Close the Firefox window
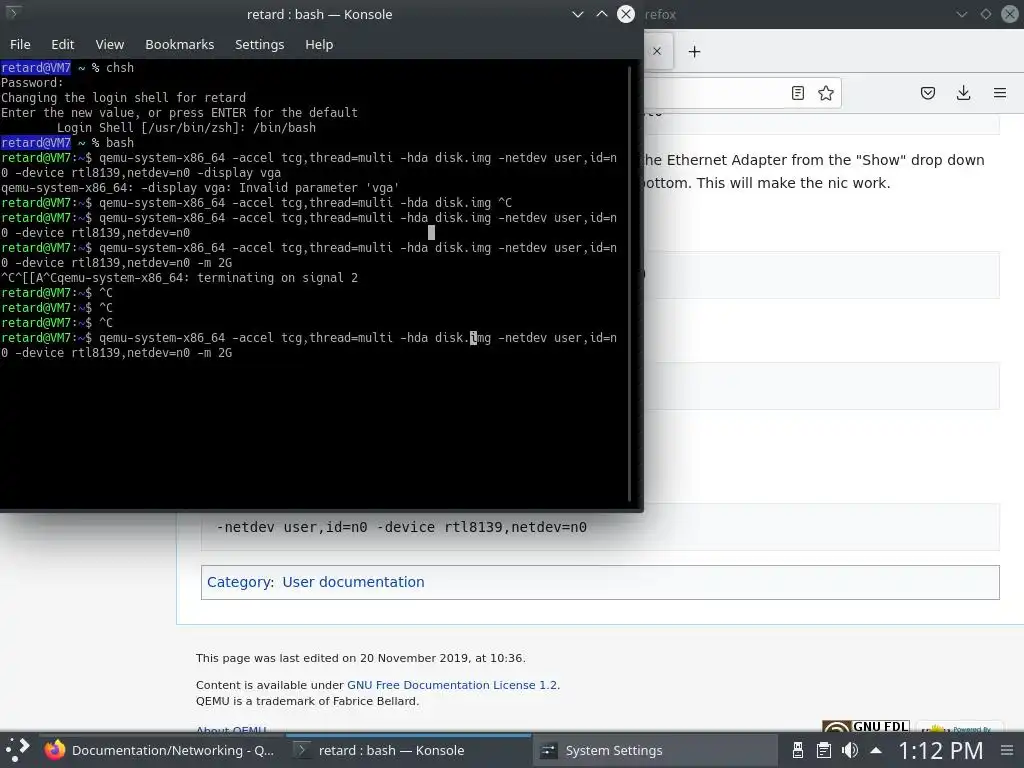 coord(1010,14)
